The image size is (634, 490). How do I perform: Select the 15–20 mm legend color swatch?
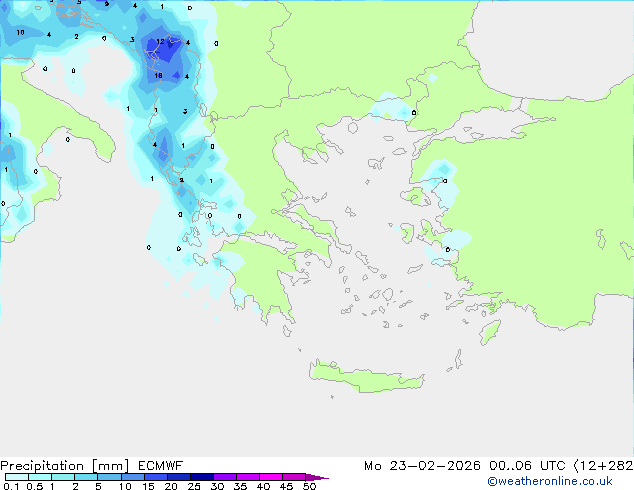(155, 477)
